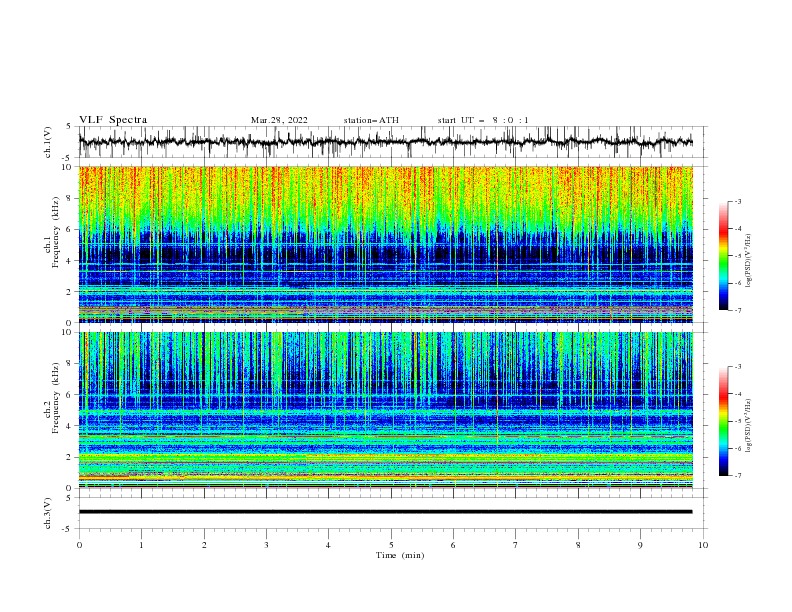Click the ch.1 "Frequency (kHz)" axis label

pos(56,234)
